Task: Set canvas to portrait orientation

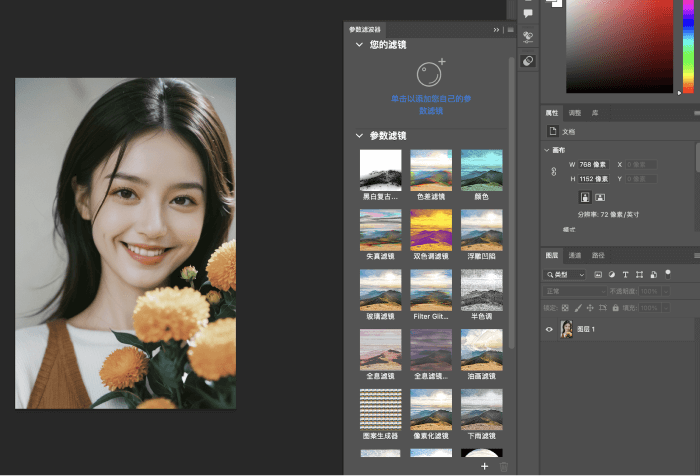Action: click(585, 197)
